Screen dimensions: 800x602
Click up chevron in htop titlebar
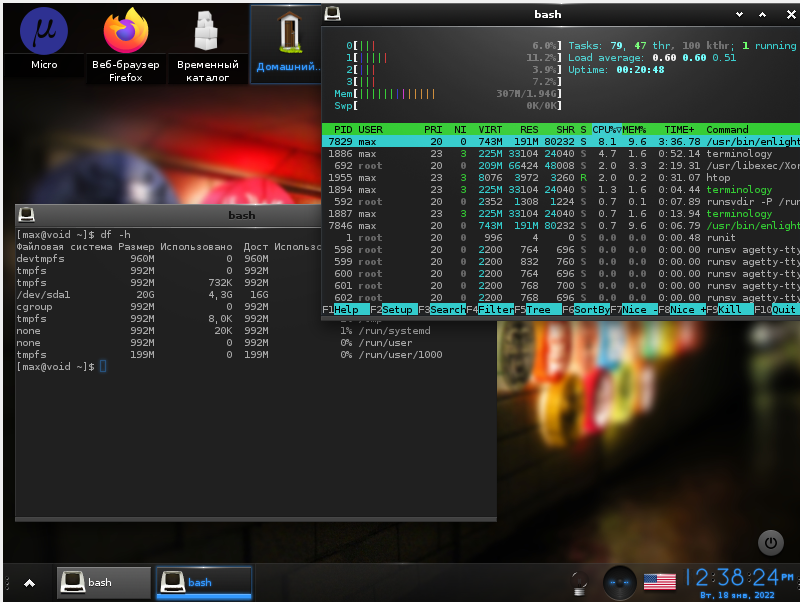762,15
